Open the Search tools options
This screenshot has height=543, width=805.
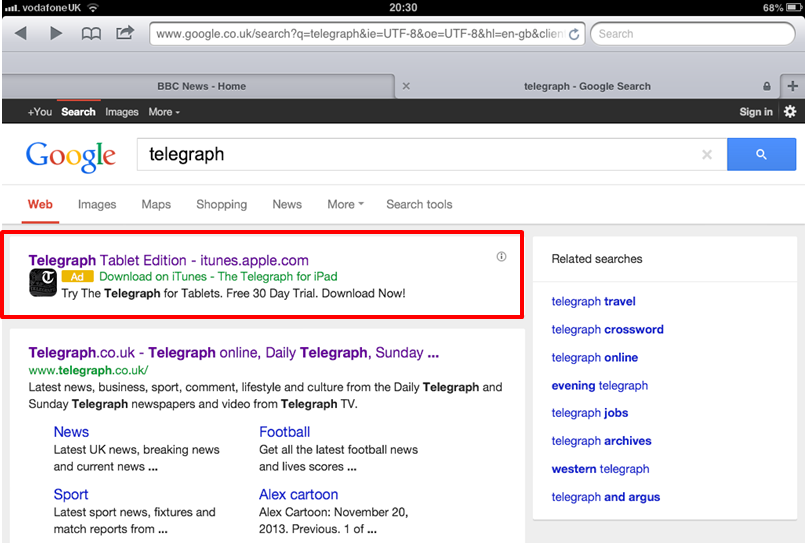[419, 204]
